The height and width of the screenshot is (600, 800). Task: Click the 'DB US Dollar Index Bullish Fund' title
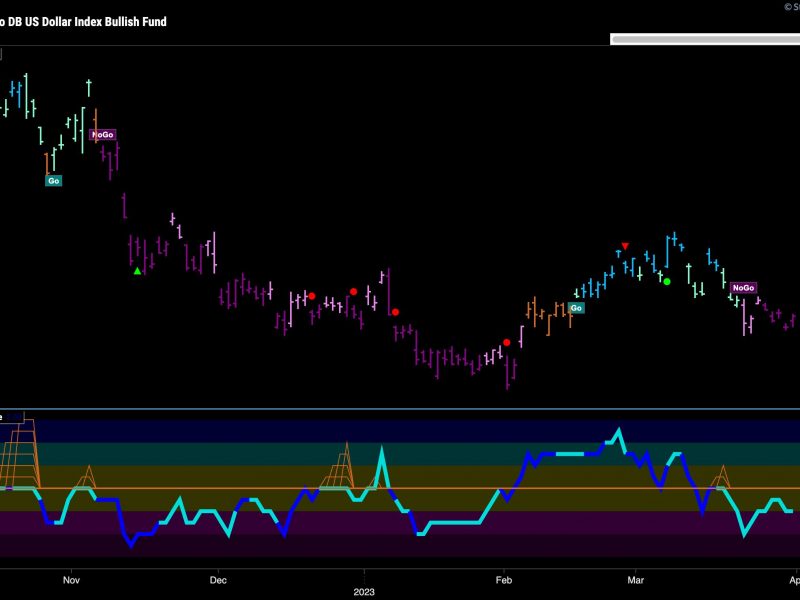87,21
